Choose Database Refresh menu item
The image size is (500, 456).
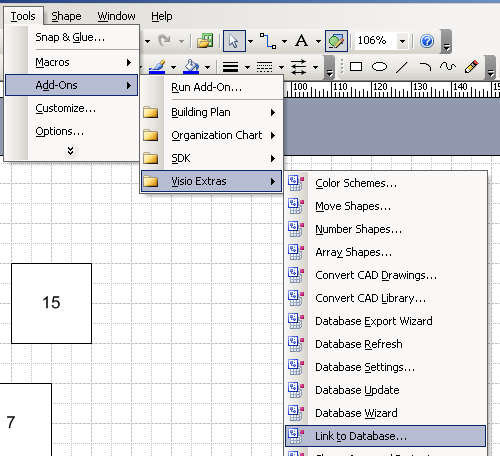click(x=386, y=344)
